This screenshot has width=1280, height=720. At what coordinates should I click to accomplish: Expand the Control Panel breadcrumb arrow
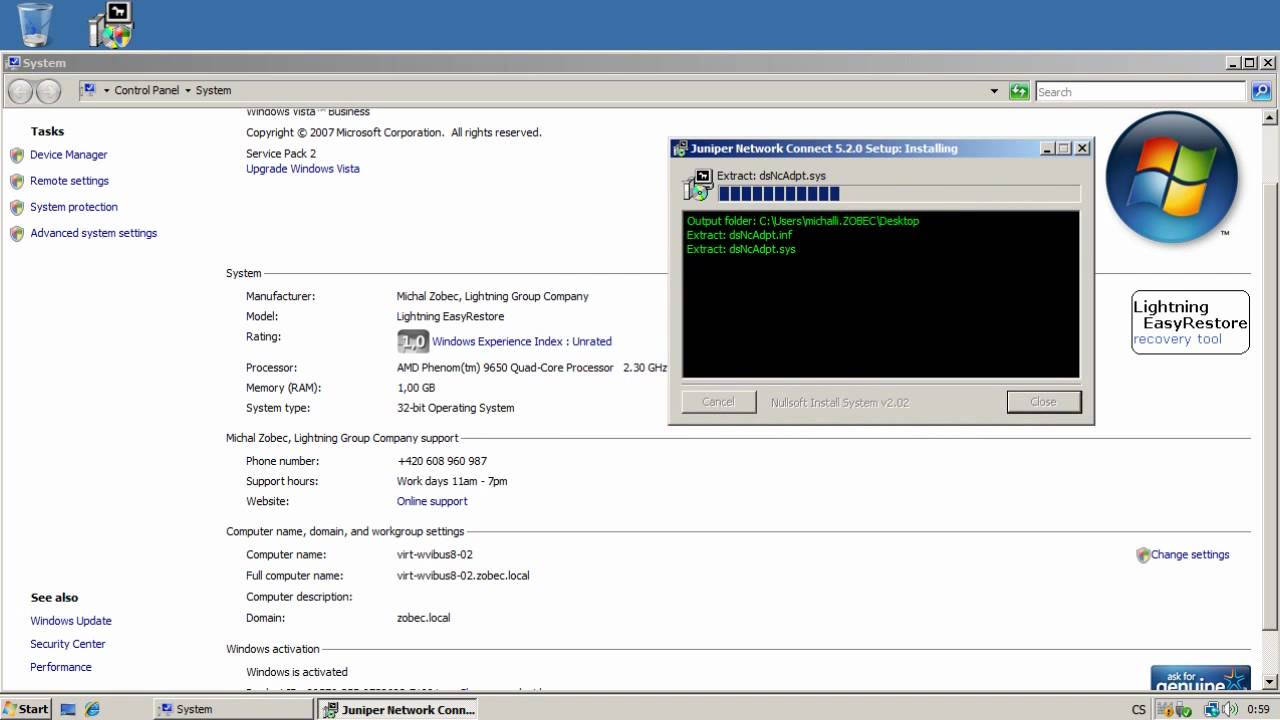[187, 91]
